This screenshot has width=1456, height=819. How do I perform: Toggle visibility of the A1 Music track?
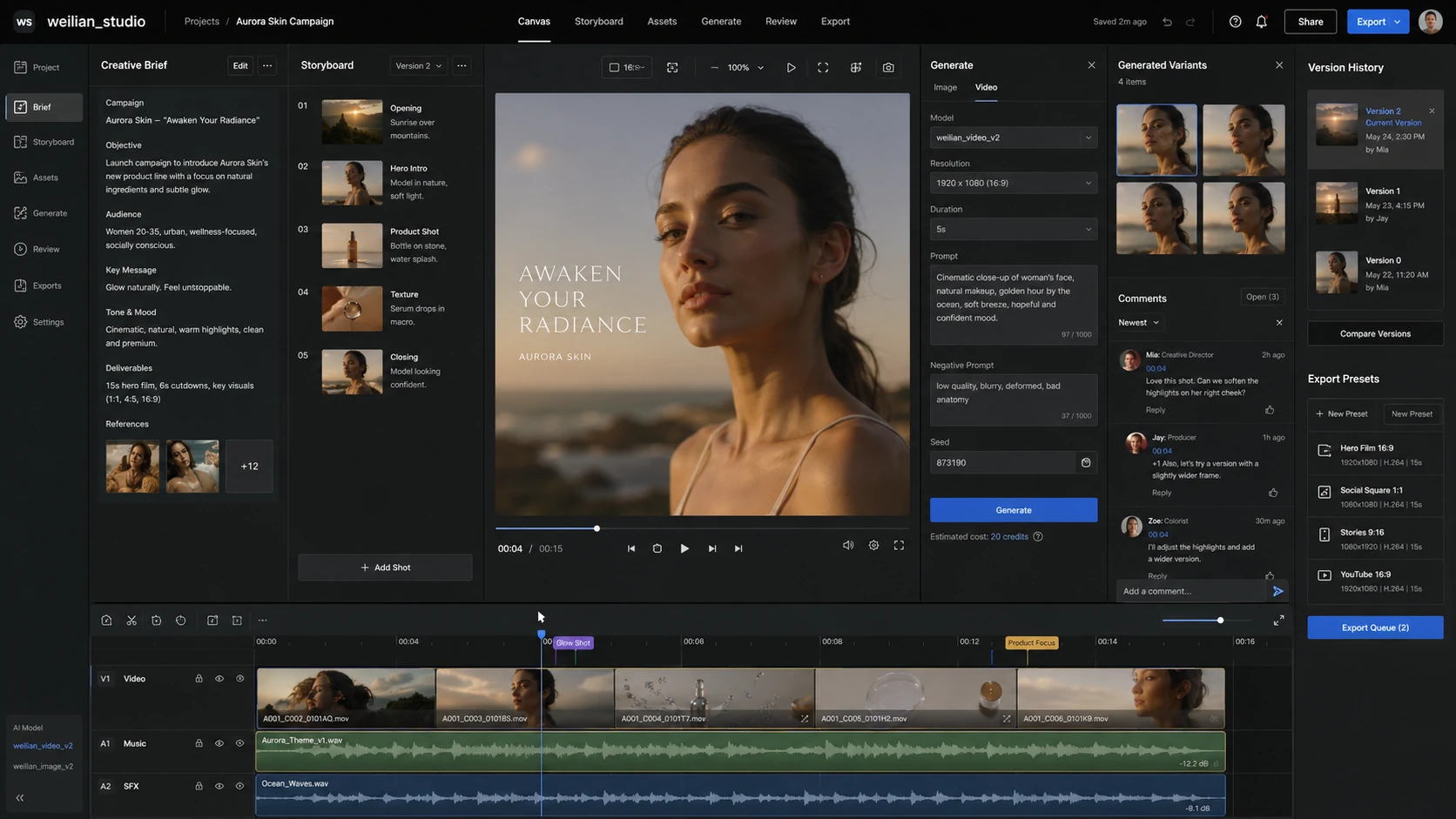(x=219, y=743)
